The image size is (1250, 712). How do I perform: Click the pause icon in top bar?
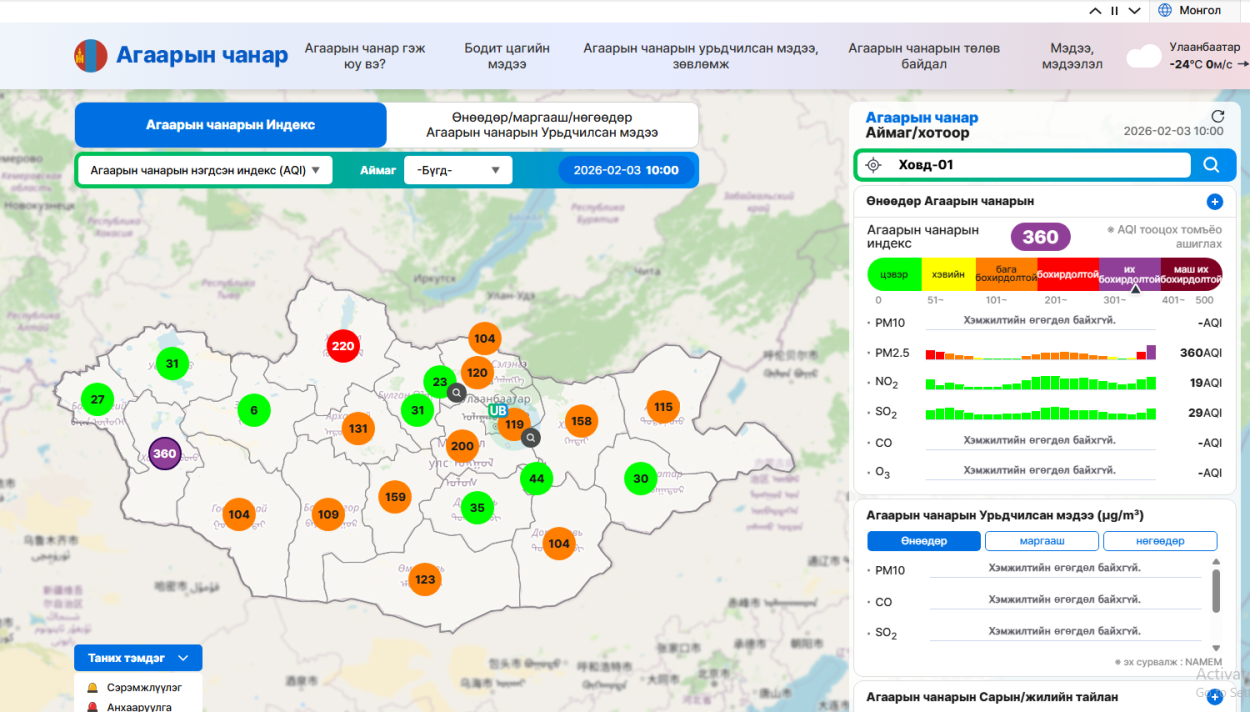(x=1115, y=11)
